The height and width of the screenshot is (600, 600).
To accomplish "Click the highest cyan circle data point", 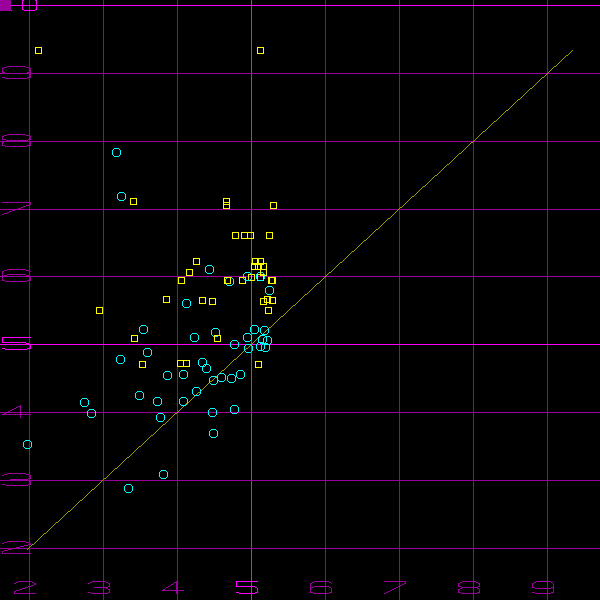I will (x=116, y=152).
